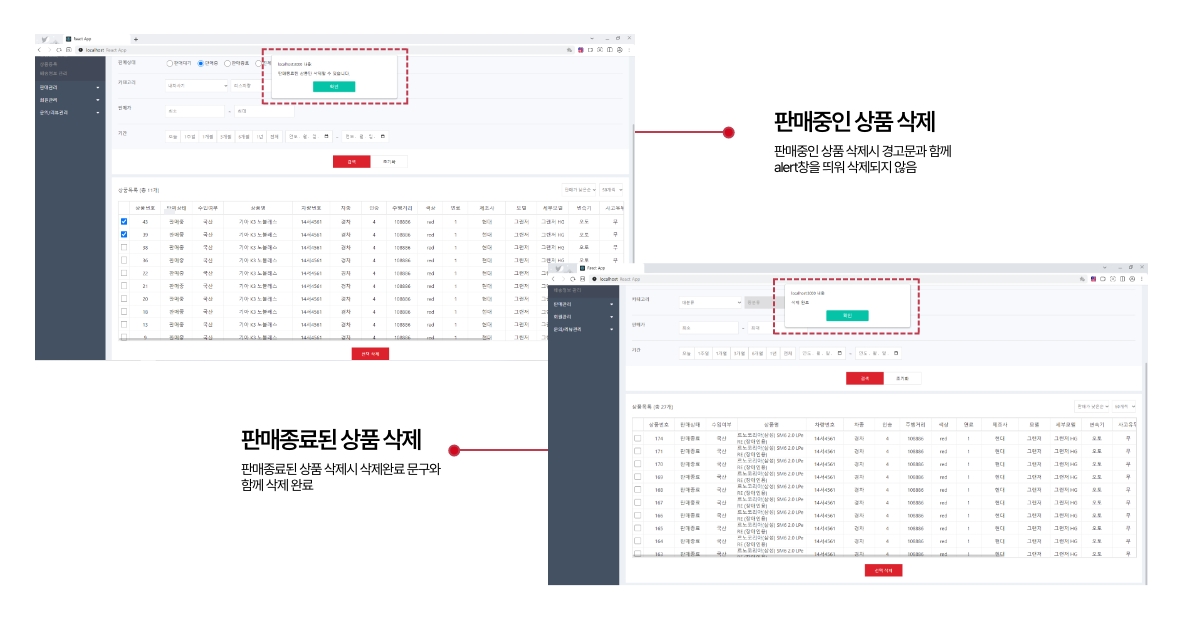1186x641 pixels.
Task: Uncheck checkbox for product row 43
Action: point(124,222)
